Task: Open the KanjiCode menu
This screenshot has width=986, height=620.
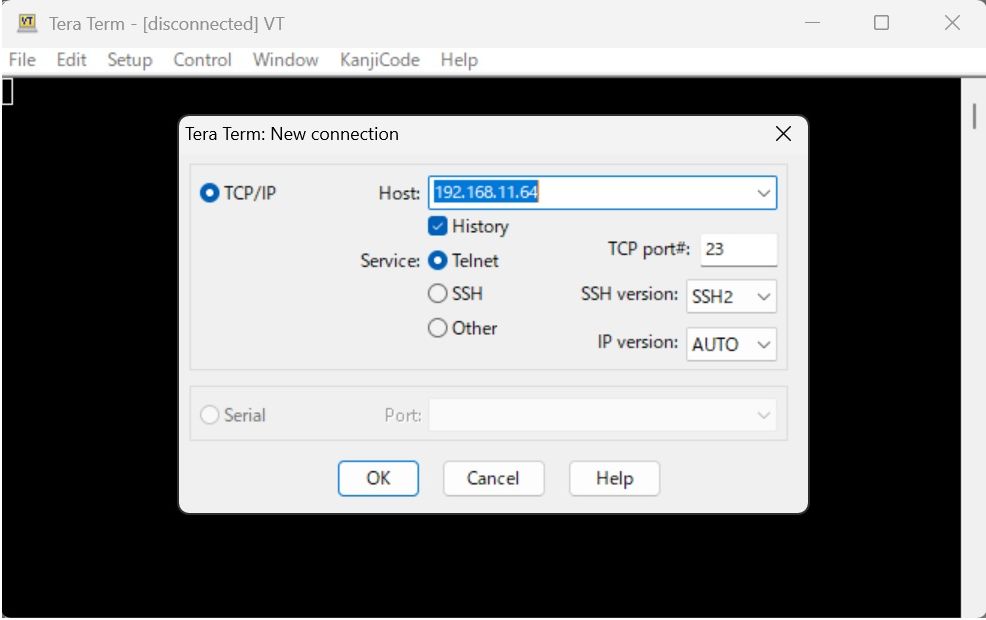Action: pyautogui.click(x=379, y=60)
